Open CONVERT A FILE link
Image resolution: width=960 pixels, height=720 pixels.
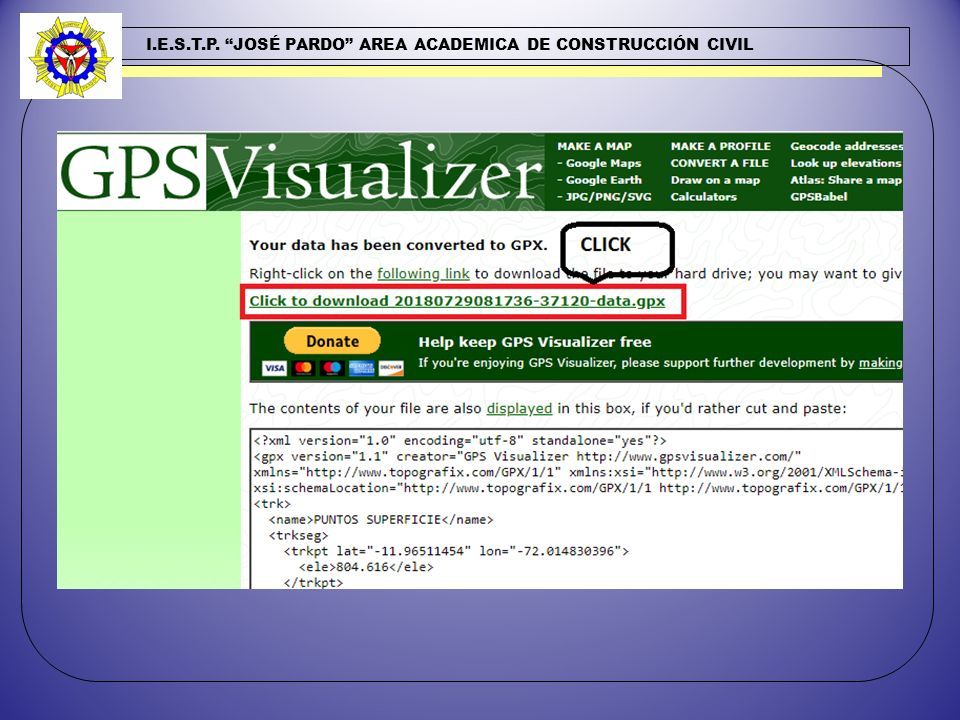pos(719,163)
